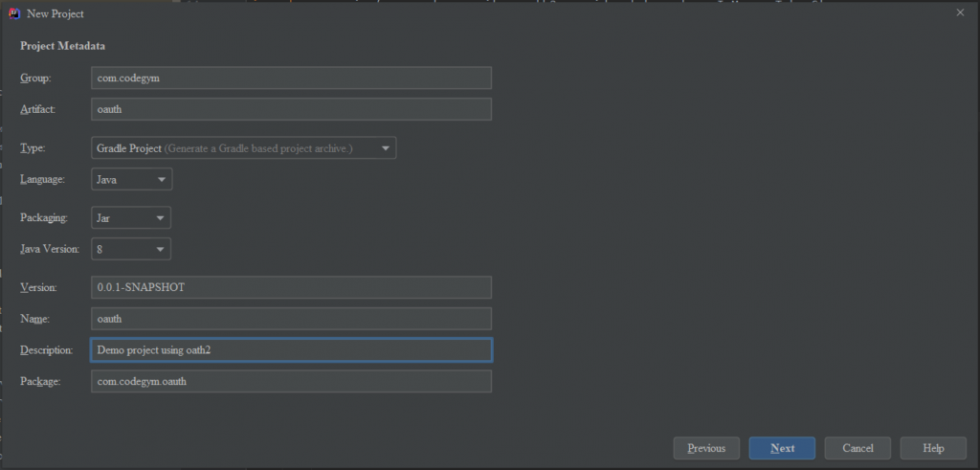
Task: Click the Group field containing com.codegym
Action: (x=291, y=78)
